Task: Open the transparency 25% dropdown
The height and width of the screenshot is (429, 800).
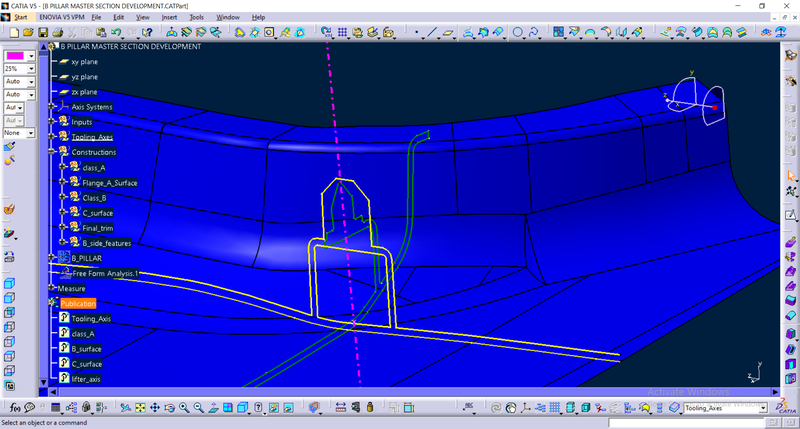Action: click(x=32, y=69)
